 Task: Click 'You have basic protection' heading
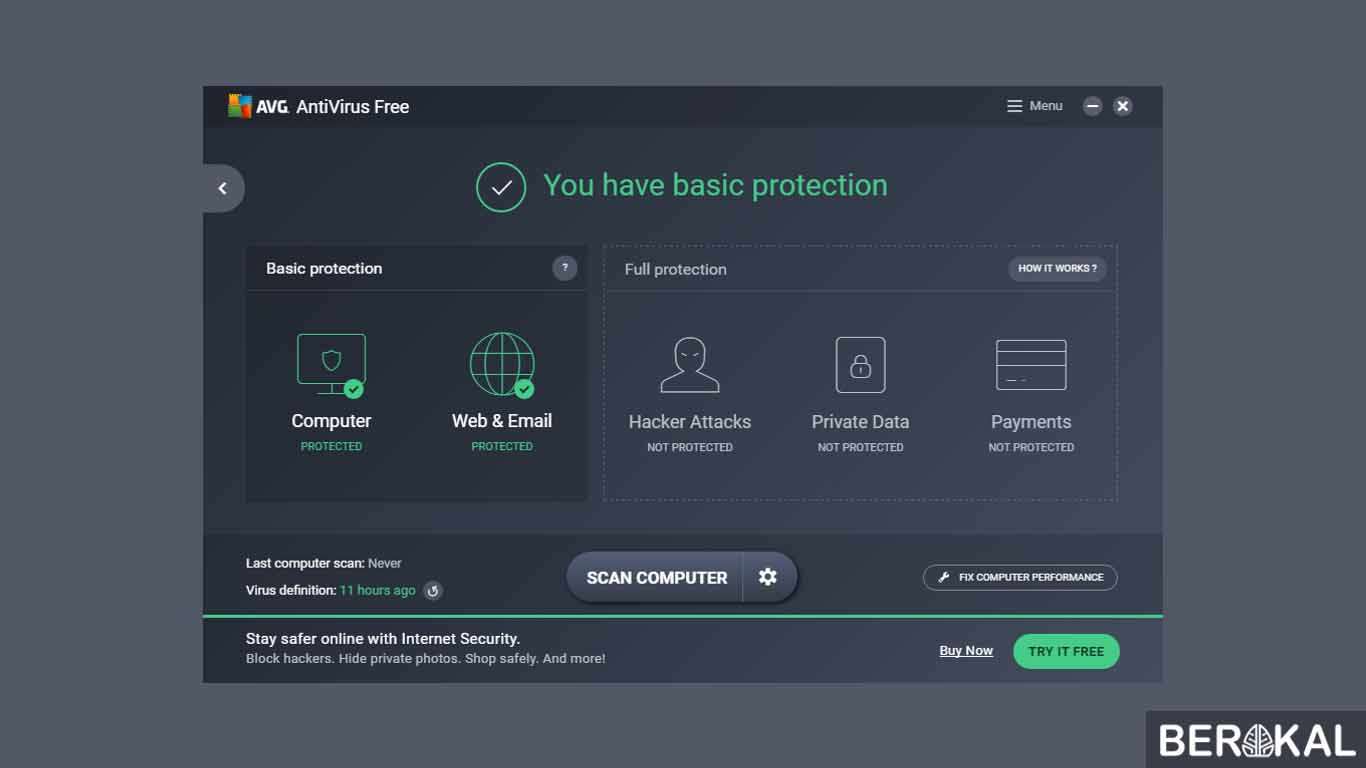[x=715, y=185]
